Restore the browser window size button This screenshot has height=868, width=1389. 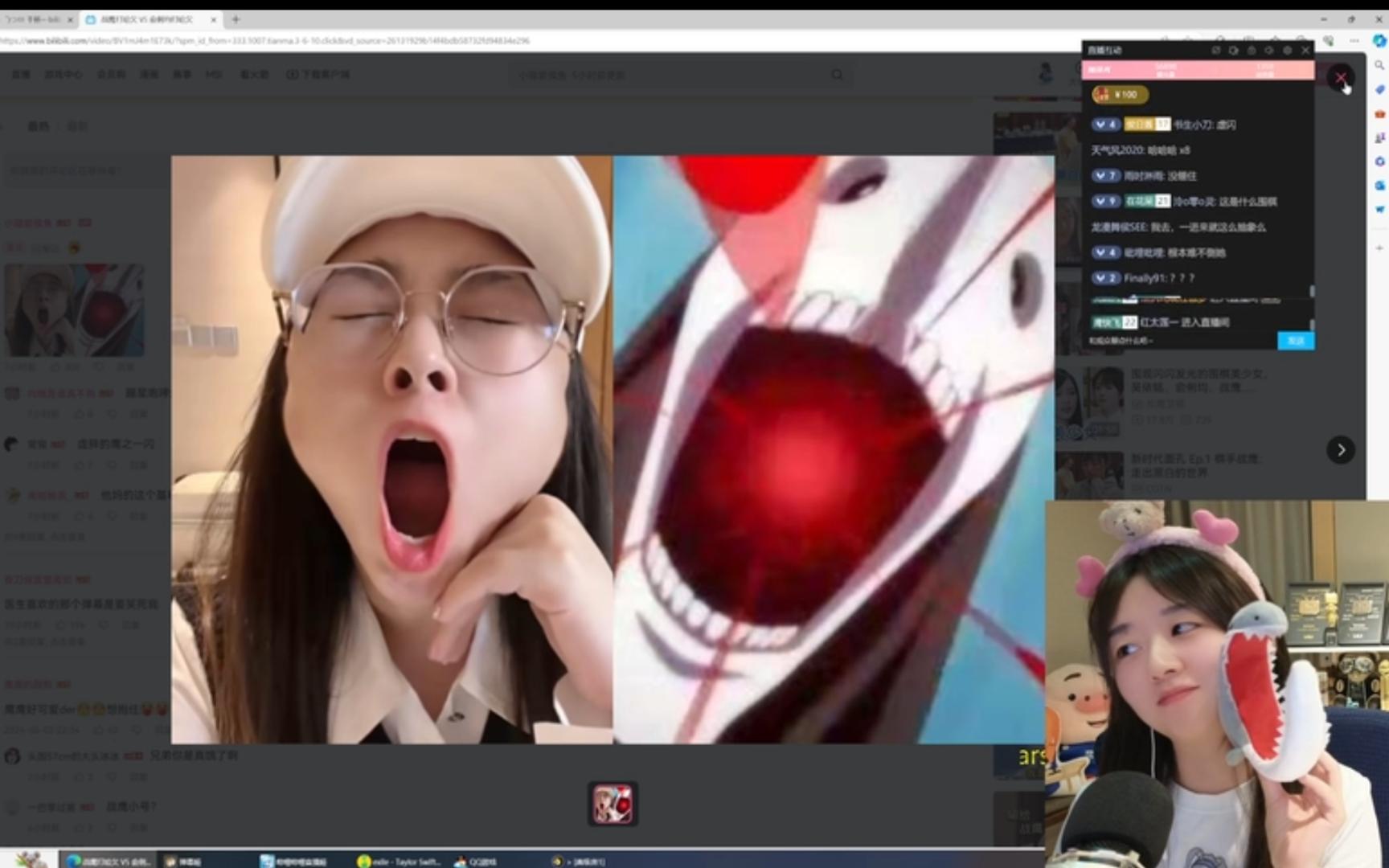[1351, 18]
